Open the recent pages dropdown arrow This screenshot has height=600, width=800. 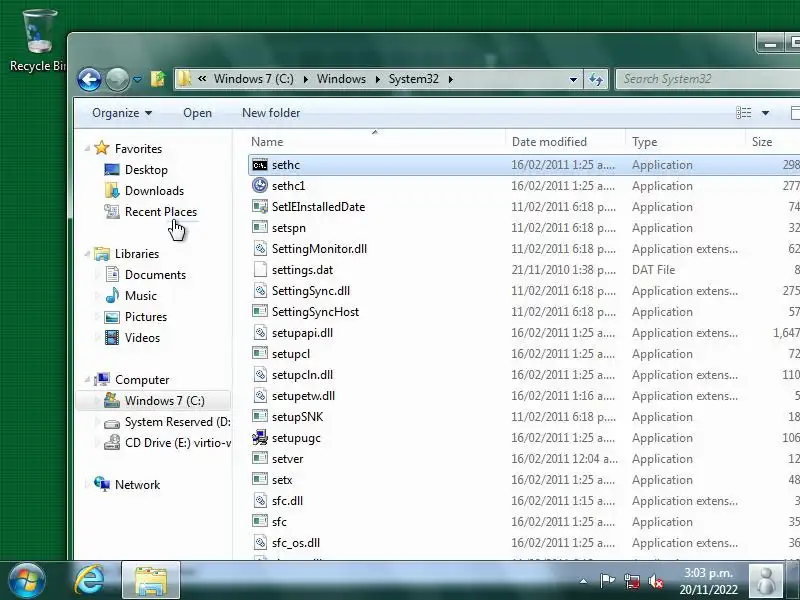coord(138,80)
